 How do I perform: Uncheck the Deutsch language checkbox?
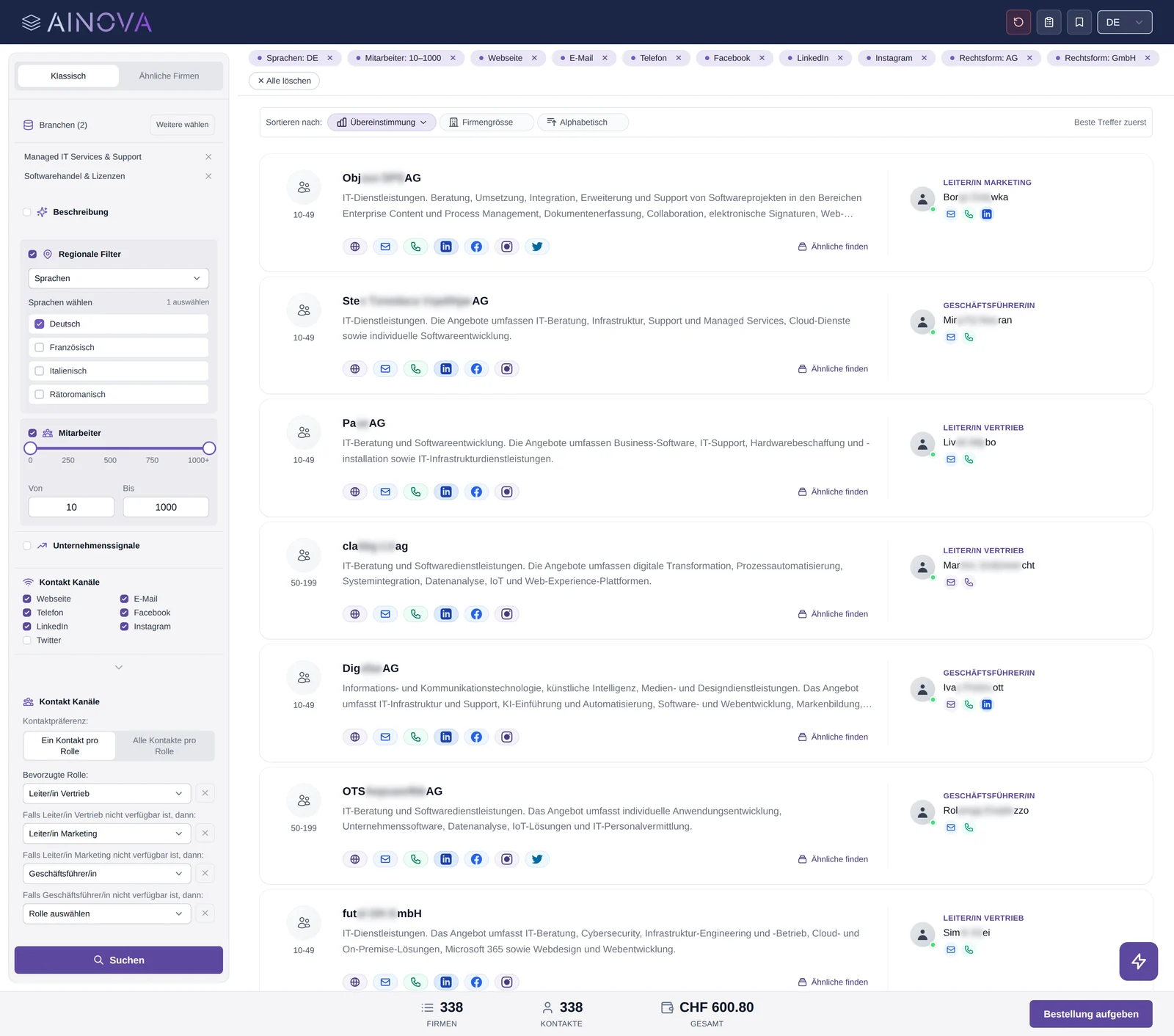[40, 324]
